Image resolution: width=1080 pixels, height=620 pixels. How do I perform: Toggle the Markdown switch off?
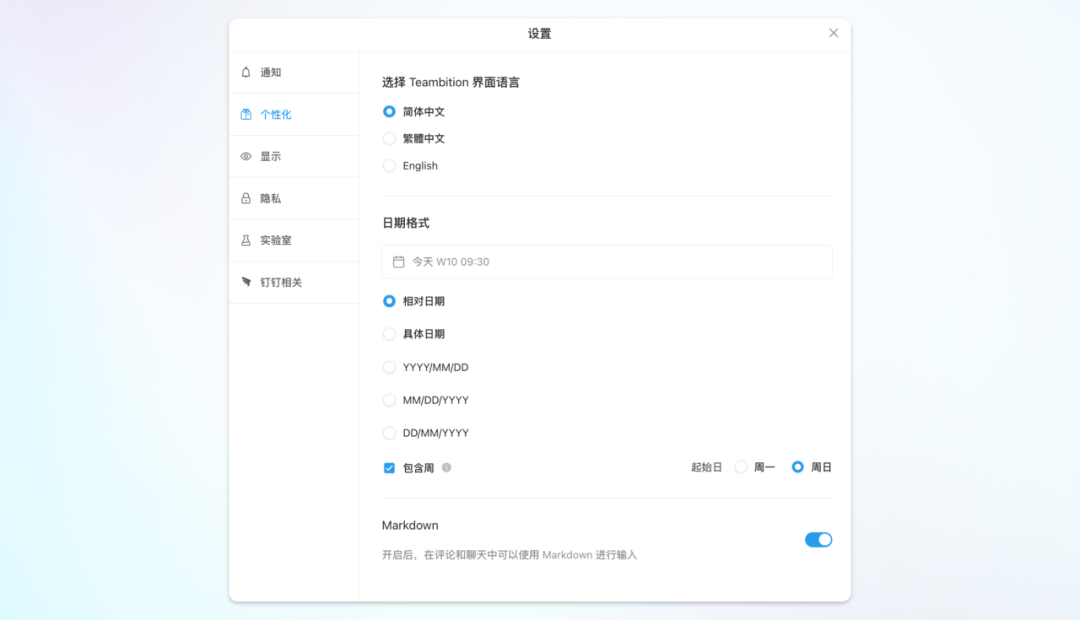[818, 540]
